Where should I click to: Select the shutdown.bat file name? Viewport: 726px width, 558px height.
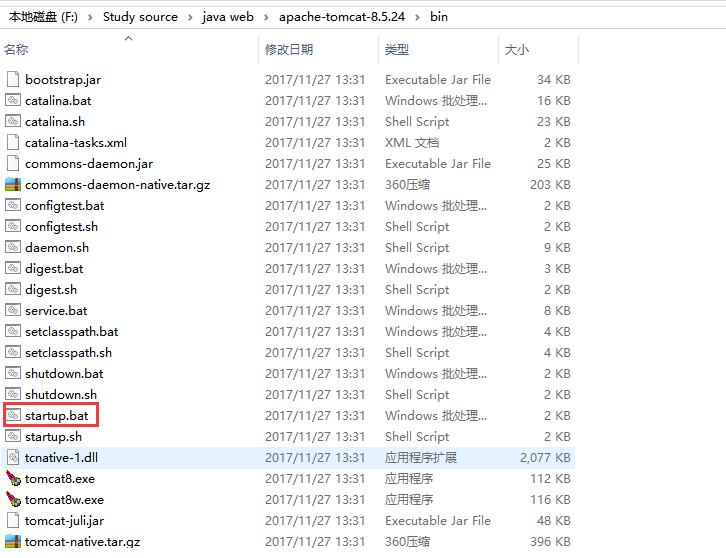tap(64, 373)
